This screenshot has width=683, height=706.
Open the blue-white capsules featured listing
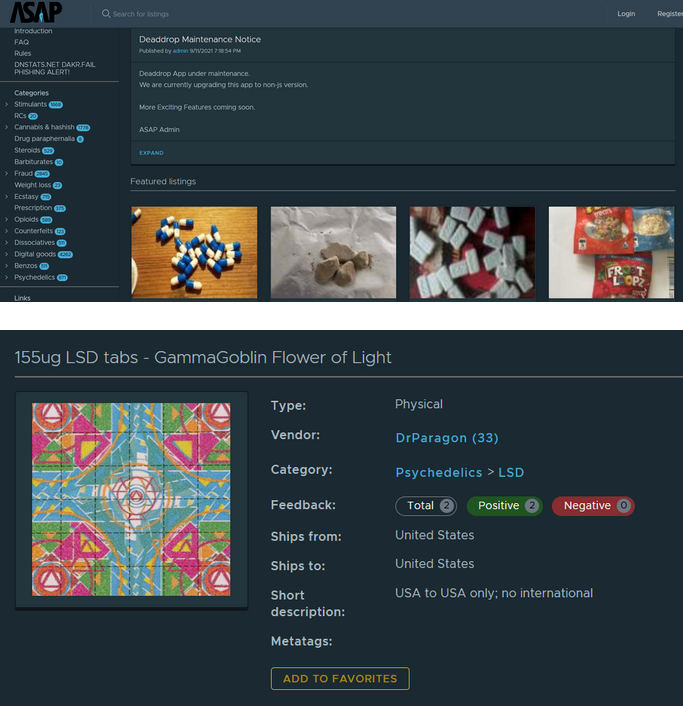tap(194, 252)
